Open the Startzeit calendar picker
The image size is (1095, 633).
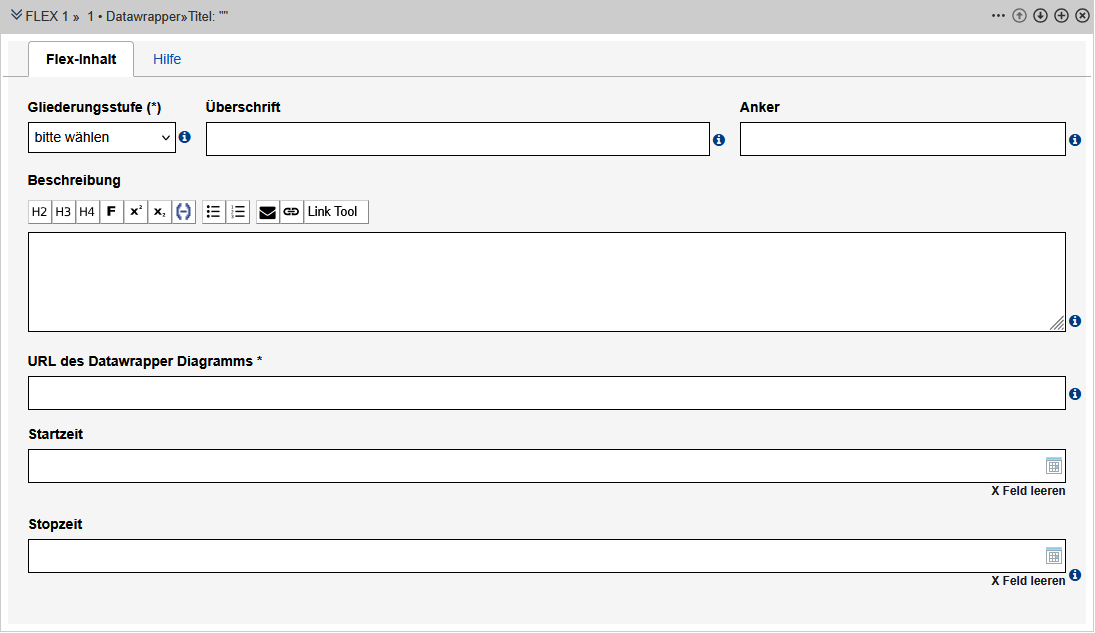[1053, 466]
